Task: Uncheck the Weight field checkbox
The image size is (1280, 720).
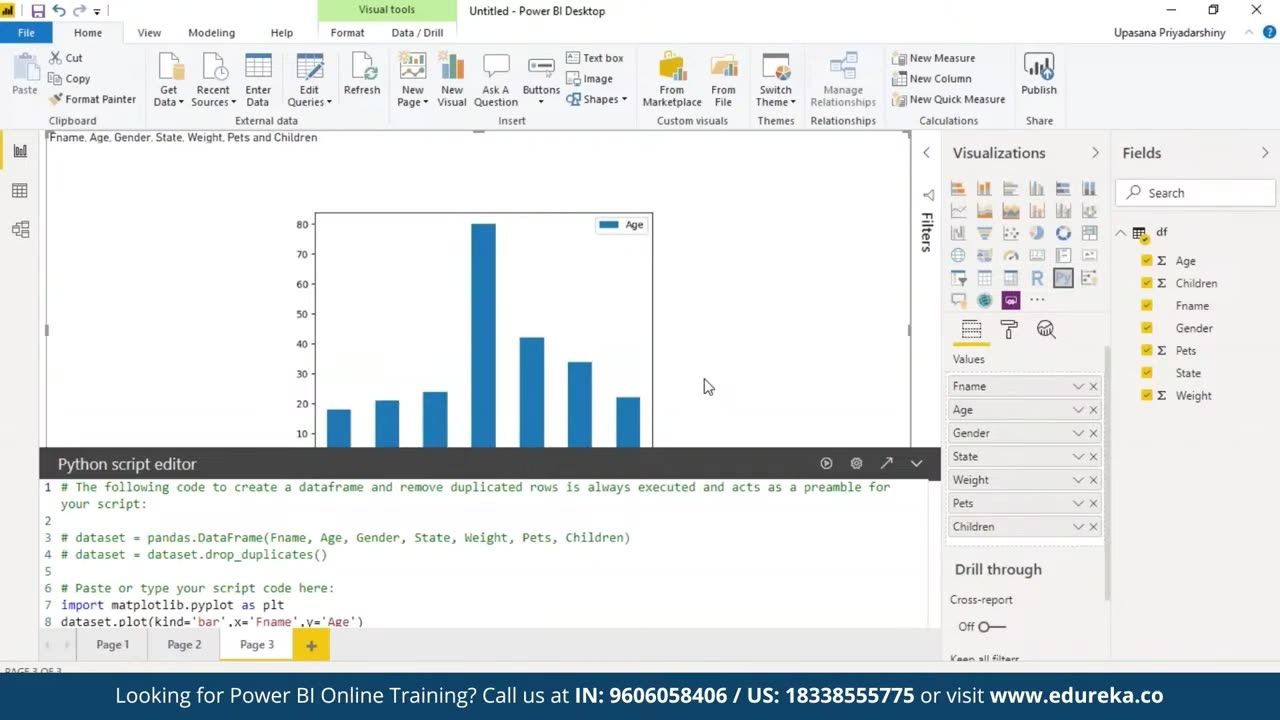Action: (1147, 395)
